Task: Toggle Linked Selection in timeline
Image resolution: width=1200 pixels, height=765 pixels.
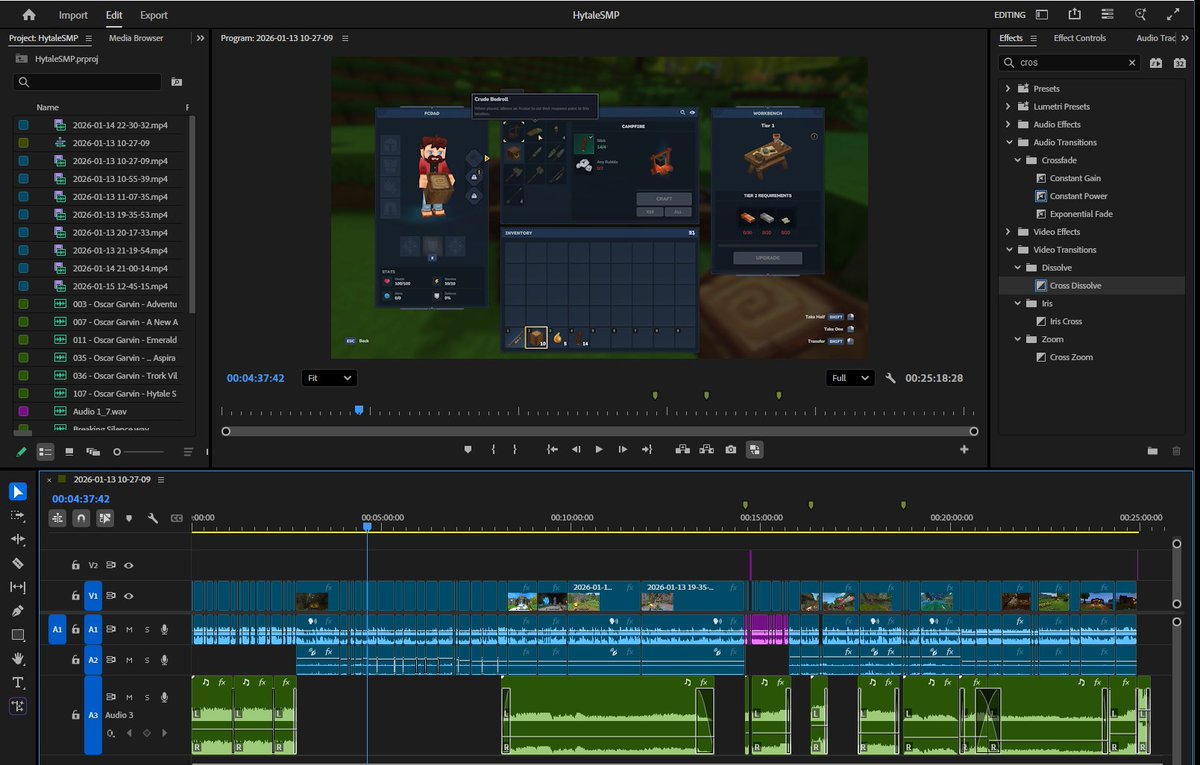Action: click(105, 518)
